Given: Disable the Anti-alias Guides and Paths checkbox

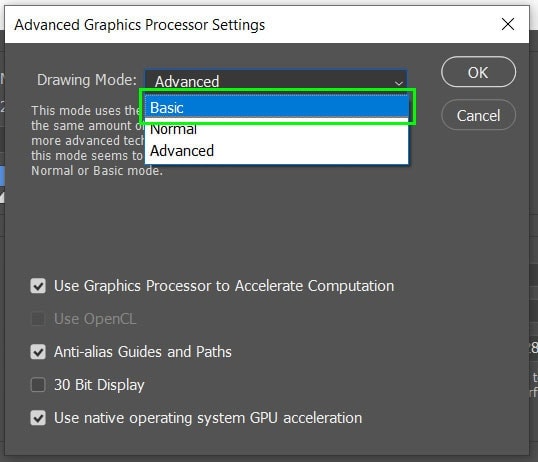Looking at the screenshot, I should click(x=38, y=352).
